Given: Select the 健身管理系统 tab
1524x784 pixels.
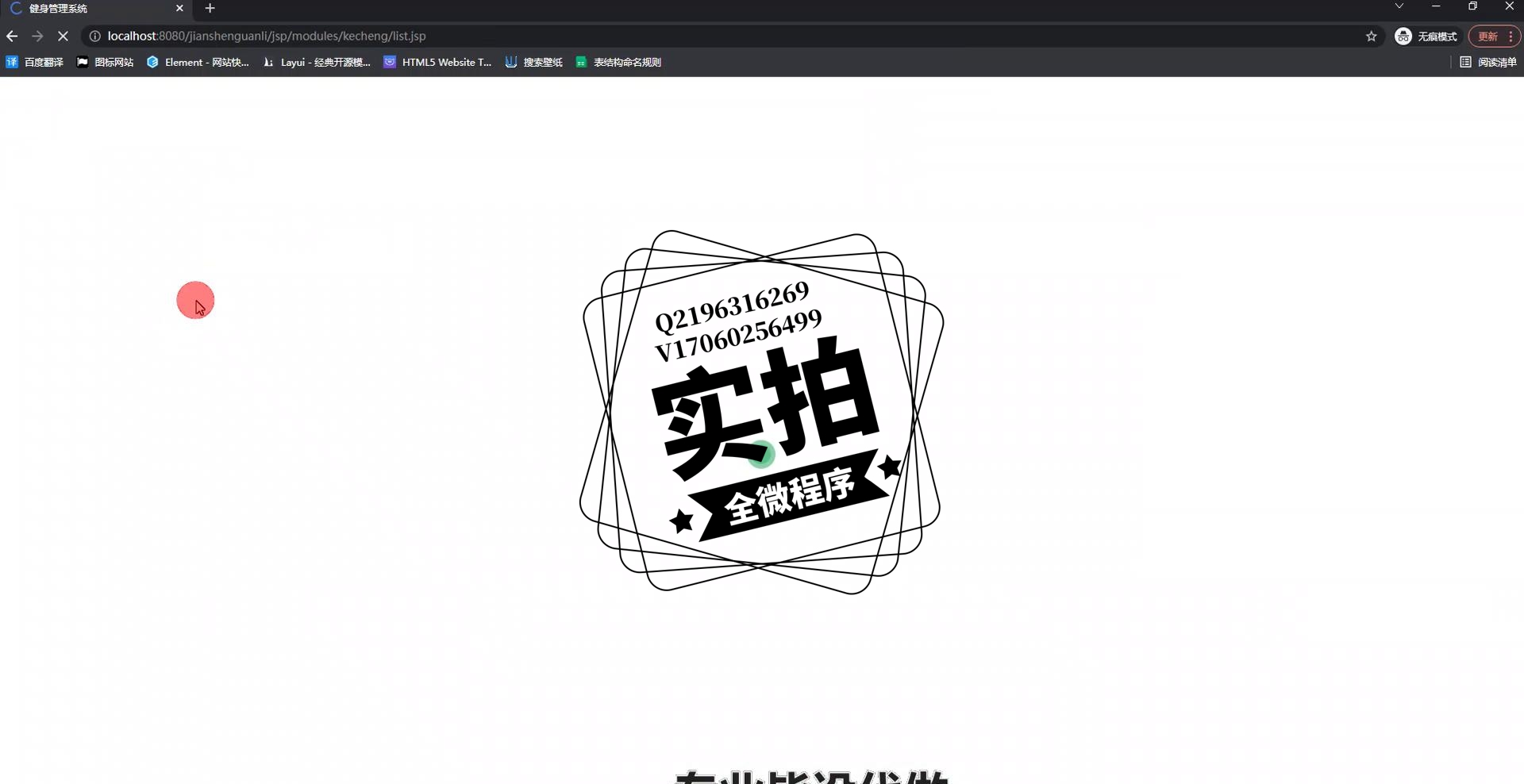Looking at the screenshot, I should (95, 9).
